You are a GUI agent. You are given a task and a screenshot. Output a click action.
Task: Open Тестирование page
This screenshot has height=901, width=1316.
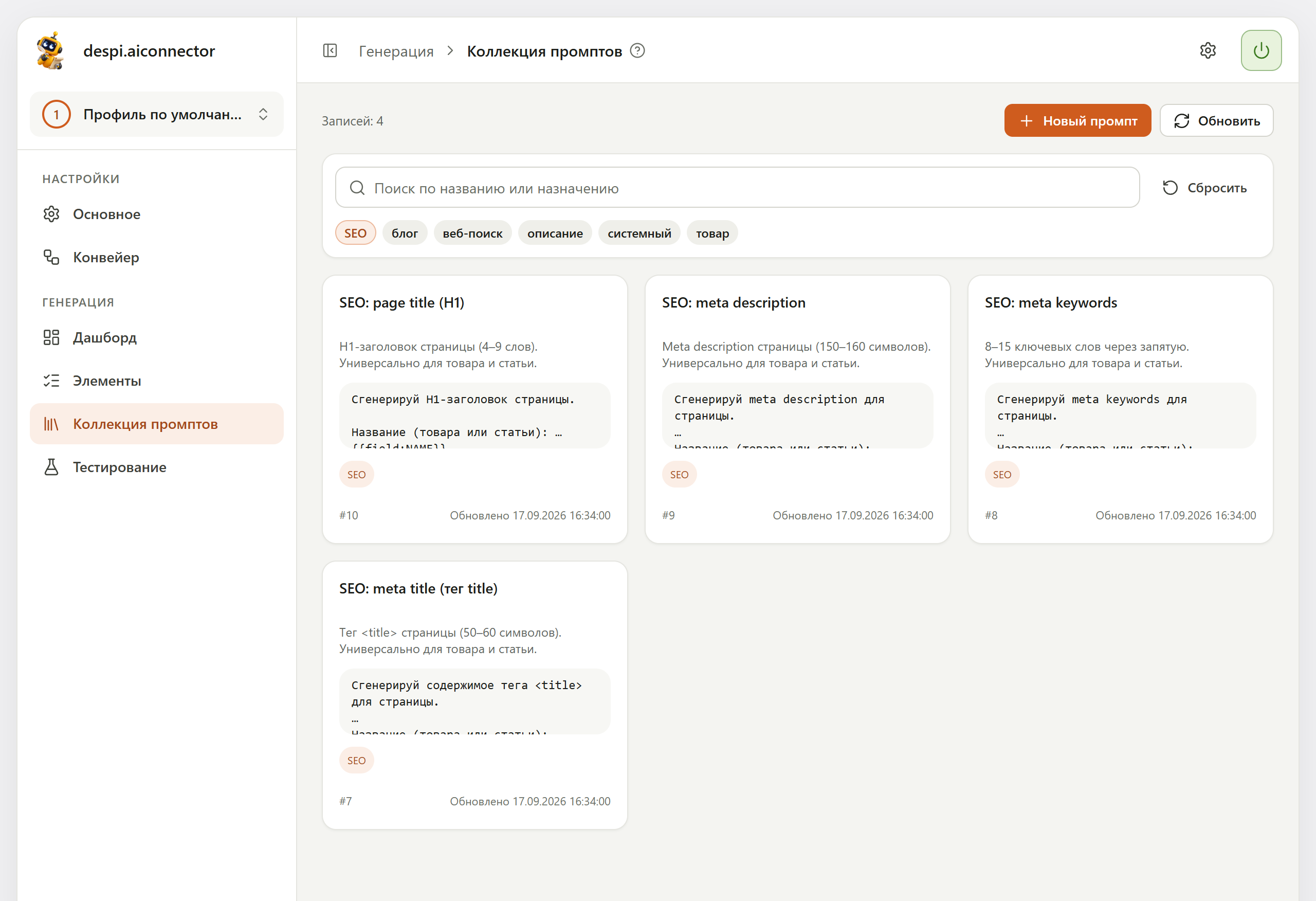click(156, 467)
